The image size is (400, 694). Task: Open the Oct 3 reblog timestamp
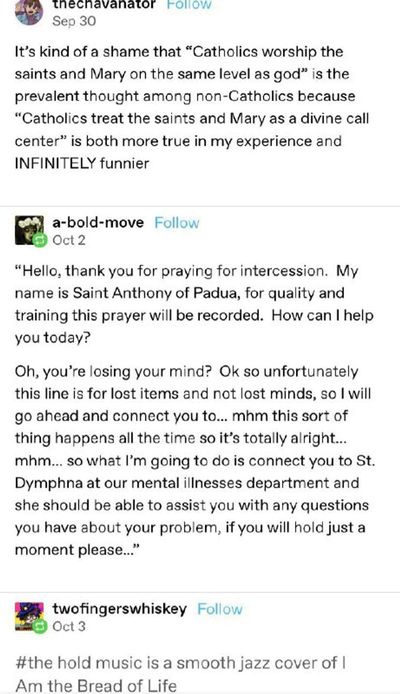[69, 626]
